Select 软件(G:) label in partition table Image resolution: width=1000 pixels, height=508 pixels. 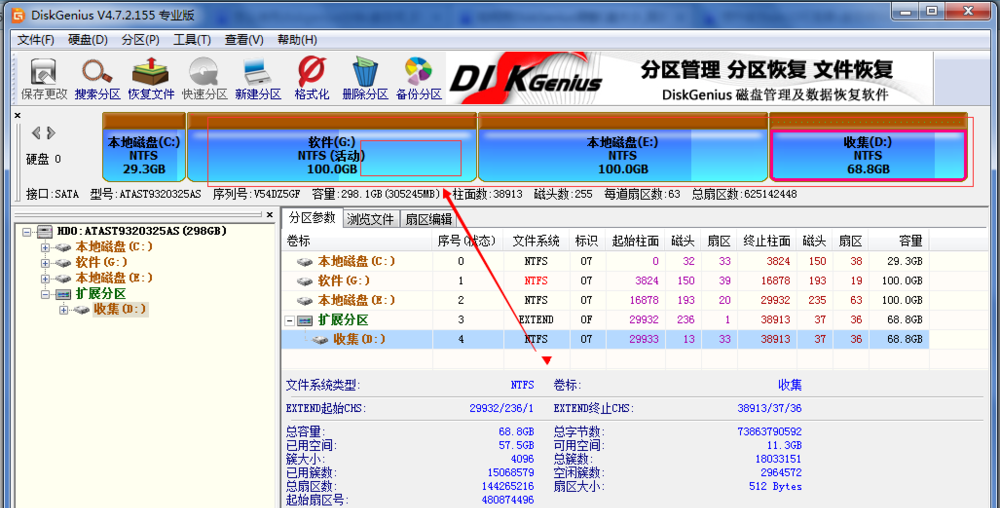(344, 281)
